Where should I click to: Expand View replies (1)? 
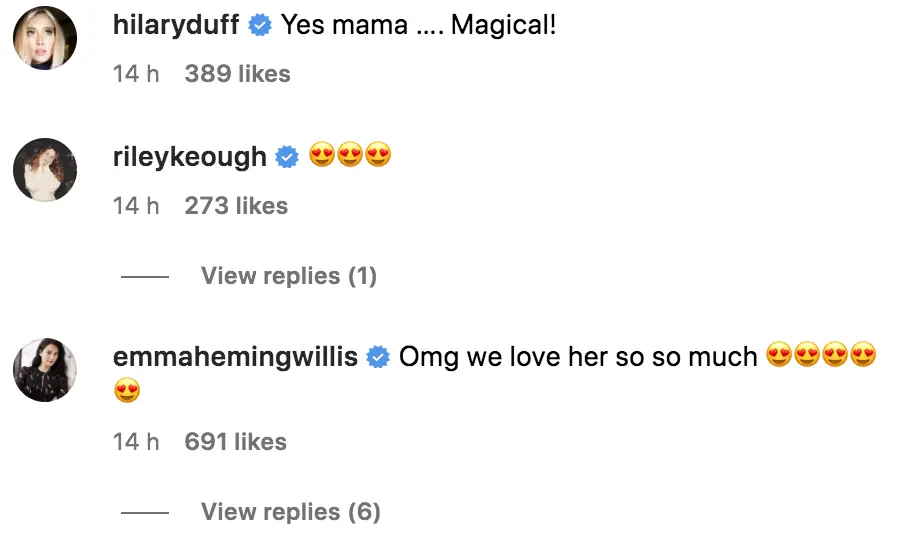pyautogui.click(x=288, y=276)
